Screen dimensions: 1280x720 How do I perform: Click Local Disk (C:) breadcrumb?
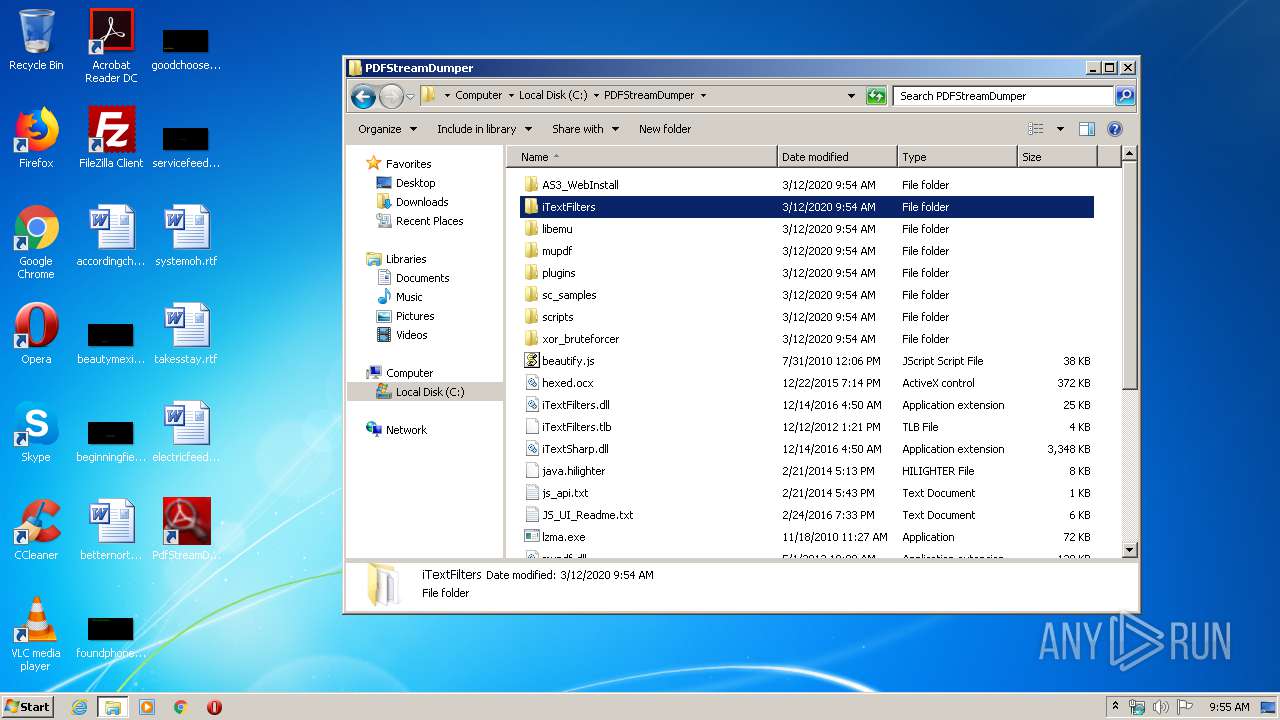pyautogui.click(x=553, y=96)
